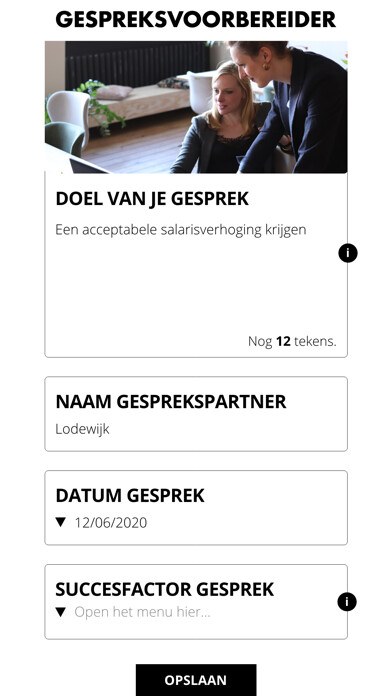Image resolution: width=392 pixels, height=696 pixels.
Task: Edit the goal text about salarisverhoging
Action: pos(181,230)
